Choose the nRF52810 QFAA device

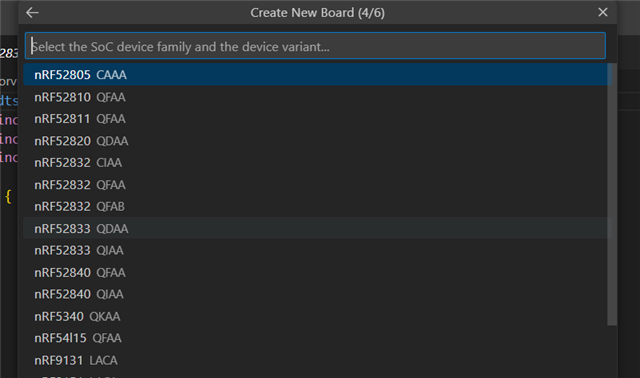point(317,97)
